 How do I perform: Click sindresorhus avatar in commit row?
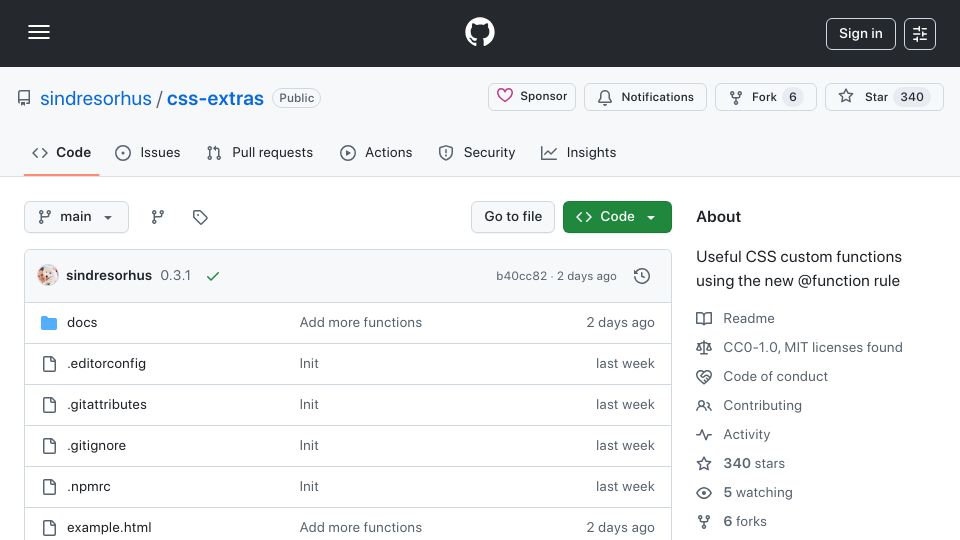[48, 276]
